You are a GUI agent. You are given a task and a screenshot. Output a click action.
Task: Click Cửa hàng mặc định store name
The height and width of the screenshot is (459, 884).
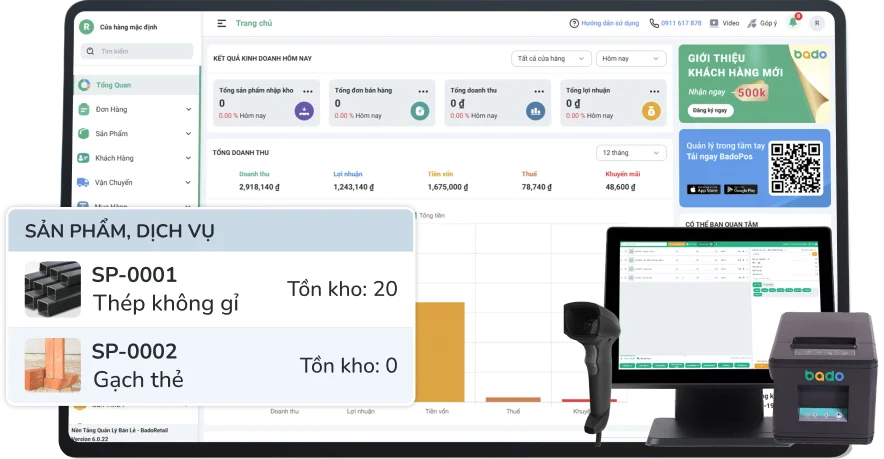tap(129, 27)
